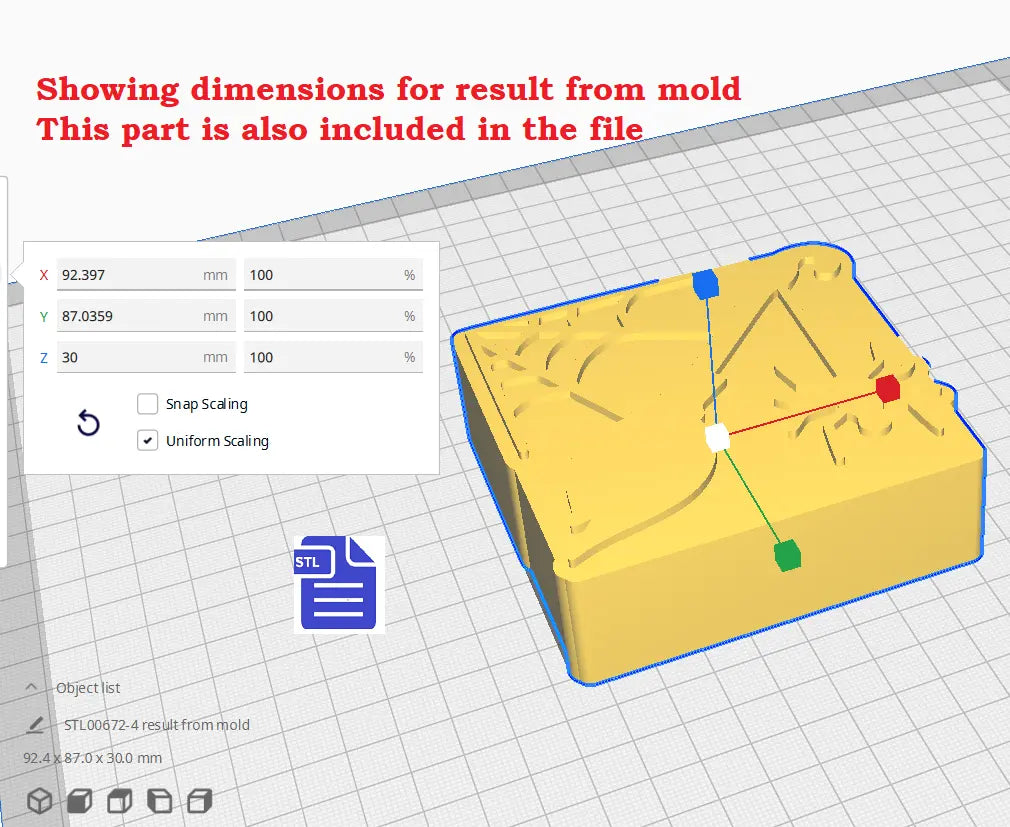Switch to front view cube icon
Image resolution: width=1010 pixels, height=827 pixels.
[80, 801]
